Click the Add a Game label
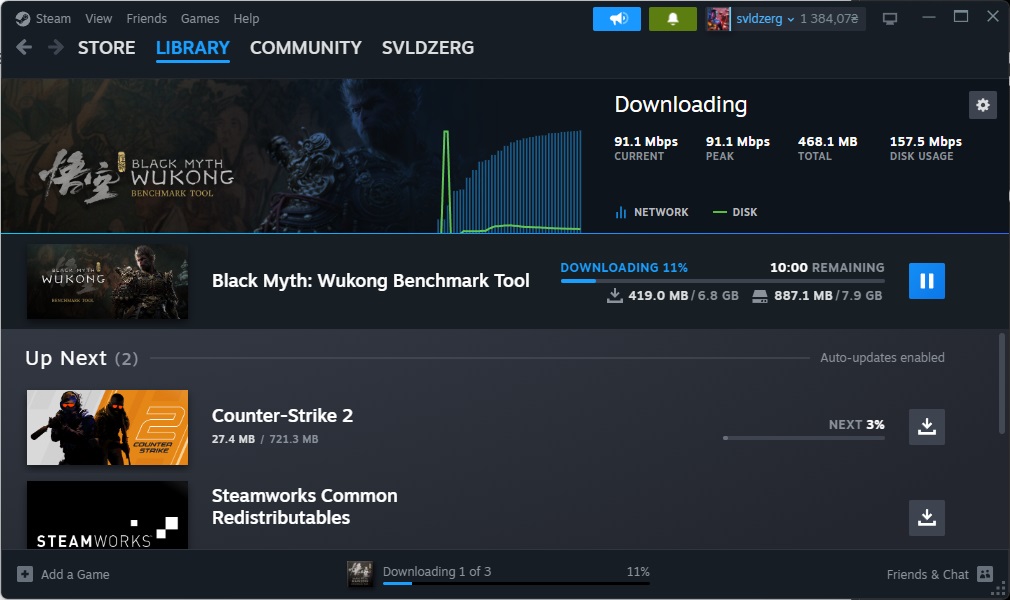Image resolution: width=1010 pixels, height=600 pixels. [x=75, y=574]
